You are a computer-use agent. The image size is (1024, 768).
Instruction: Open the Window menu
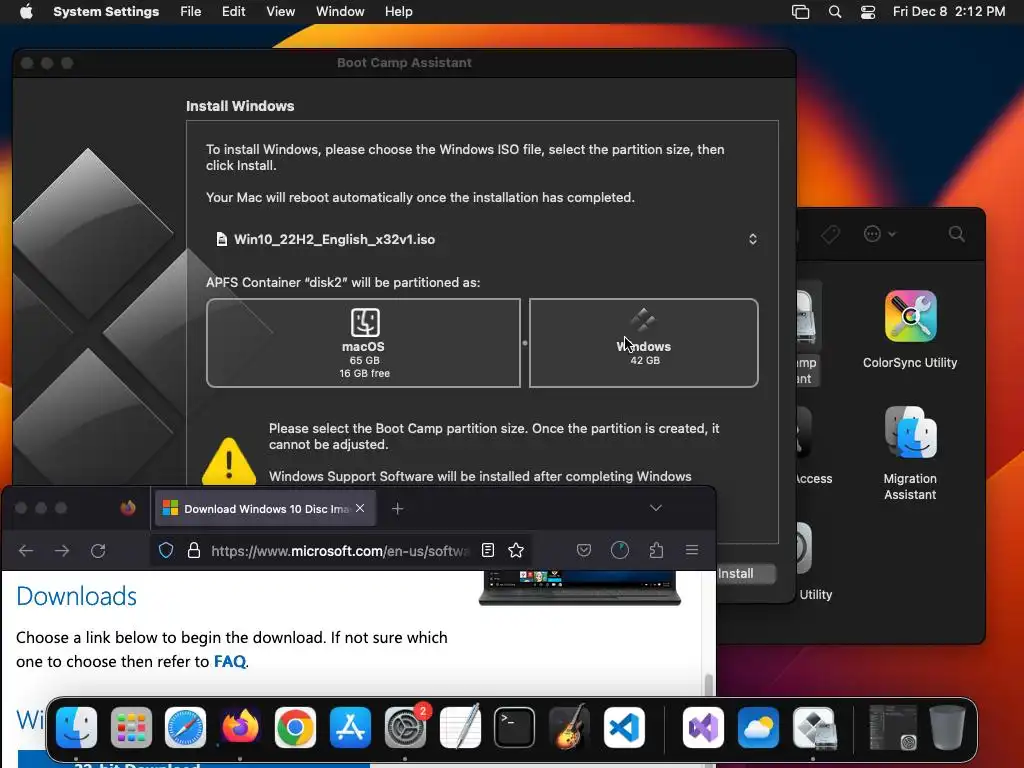340,12
